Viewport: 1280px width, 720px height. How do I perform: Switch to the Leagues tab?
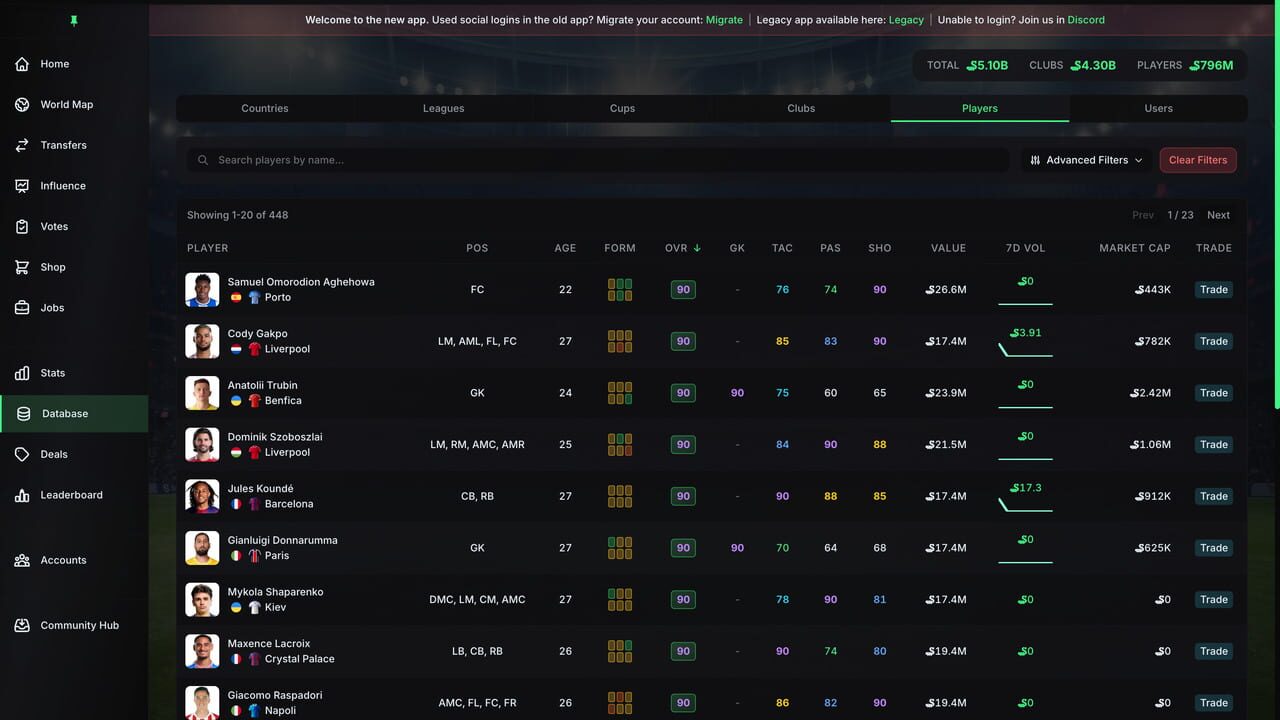pos(444,108)
